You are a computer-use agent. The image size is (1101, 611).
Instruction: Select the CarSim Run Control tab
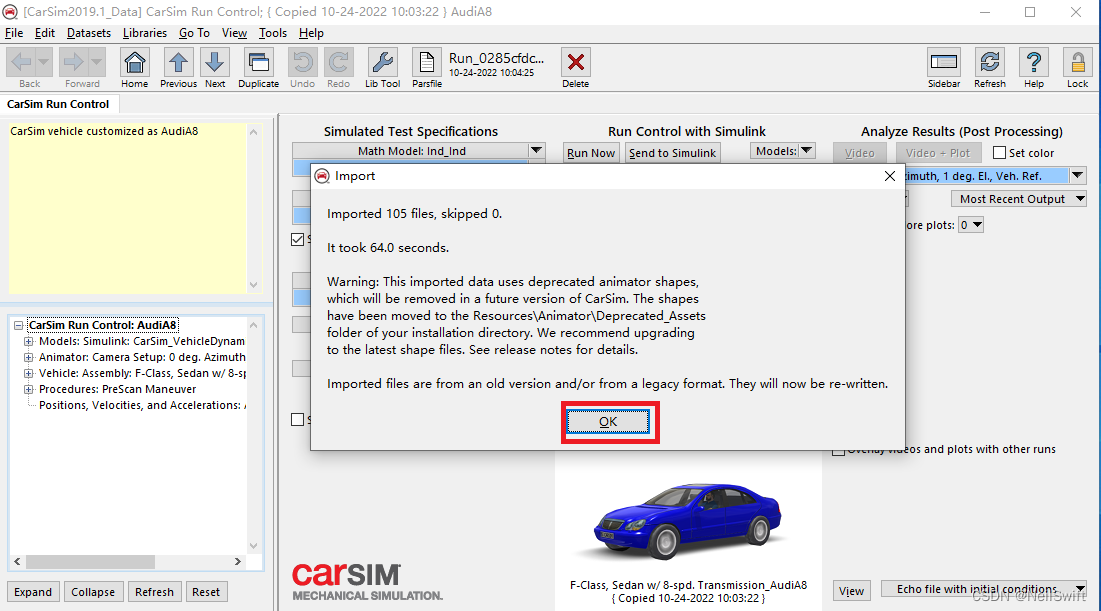pyautogui.click(x=58, y=104)
